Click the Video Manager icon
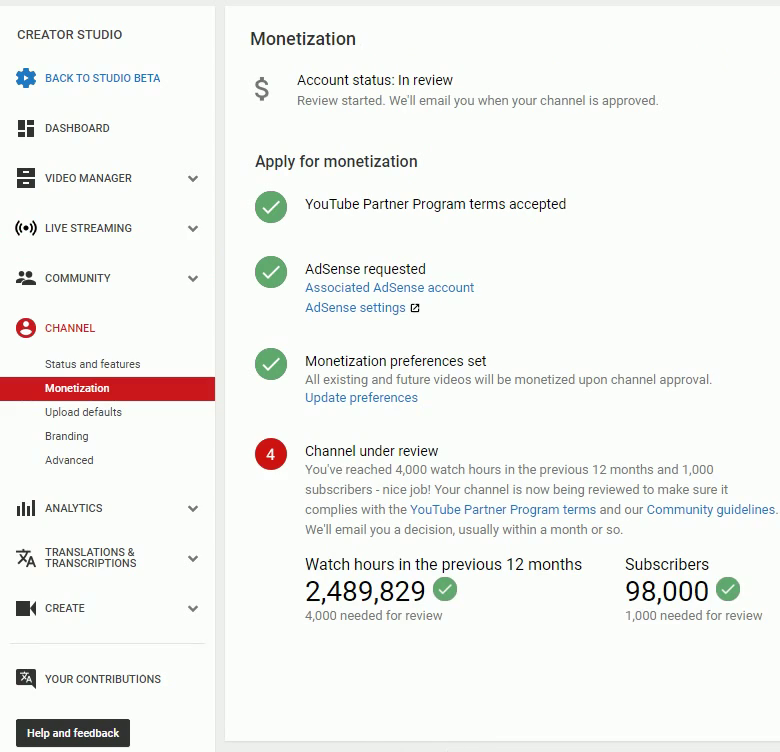Viewport: 780px width, 752px height. (26, 178)
